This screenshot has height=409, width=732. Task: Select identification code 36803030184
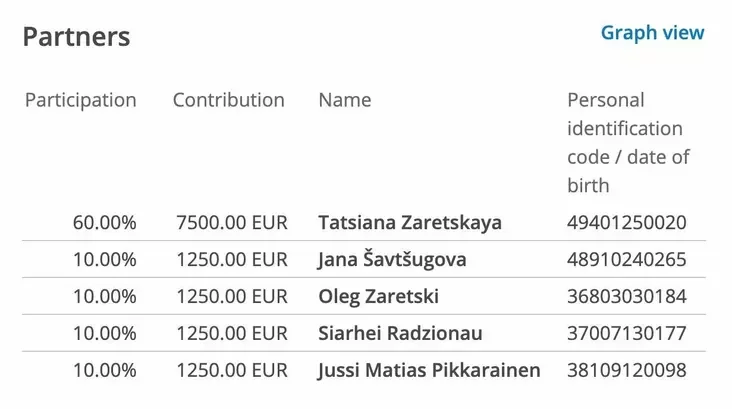point(626,297)
